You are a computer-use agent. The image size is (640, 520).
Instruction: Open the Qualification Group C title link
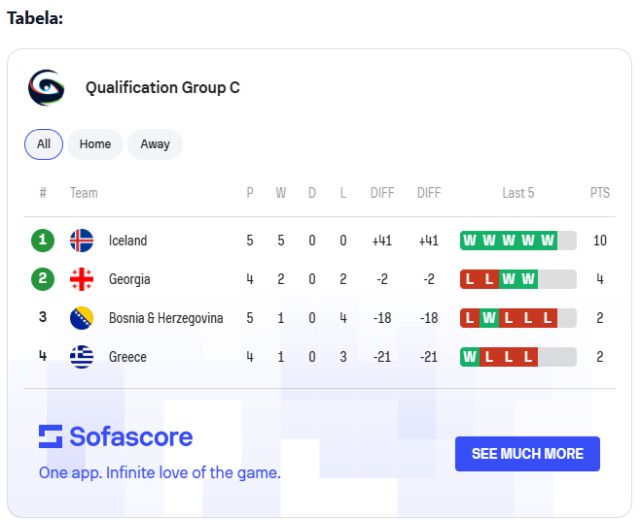pyautogui.click(x=162, y=88)
